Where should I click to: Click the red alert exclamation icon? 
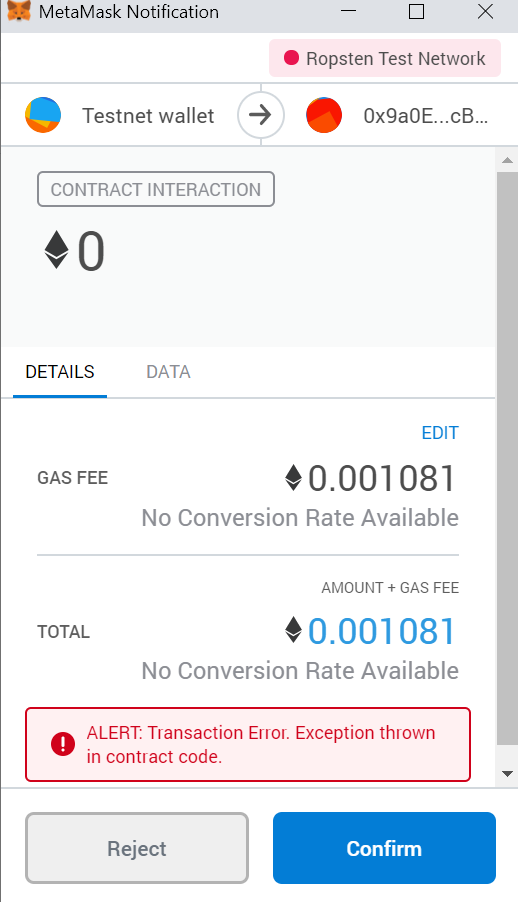click(63, 744)
